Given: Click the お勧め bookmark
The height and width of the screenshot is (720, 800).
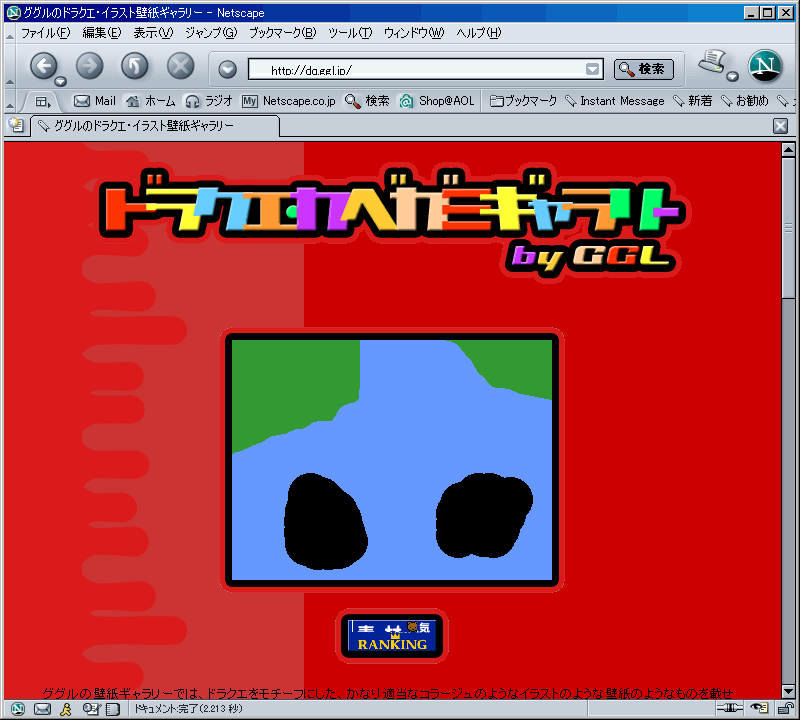Looking at the screenshot, I should pos(744,101).
